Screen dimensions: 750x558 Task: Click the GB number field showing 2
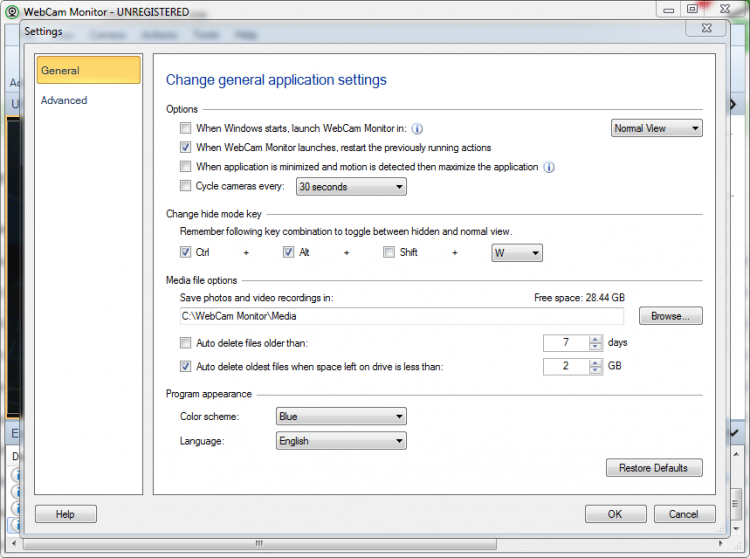tap(566, 366)
